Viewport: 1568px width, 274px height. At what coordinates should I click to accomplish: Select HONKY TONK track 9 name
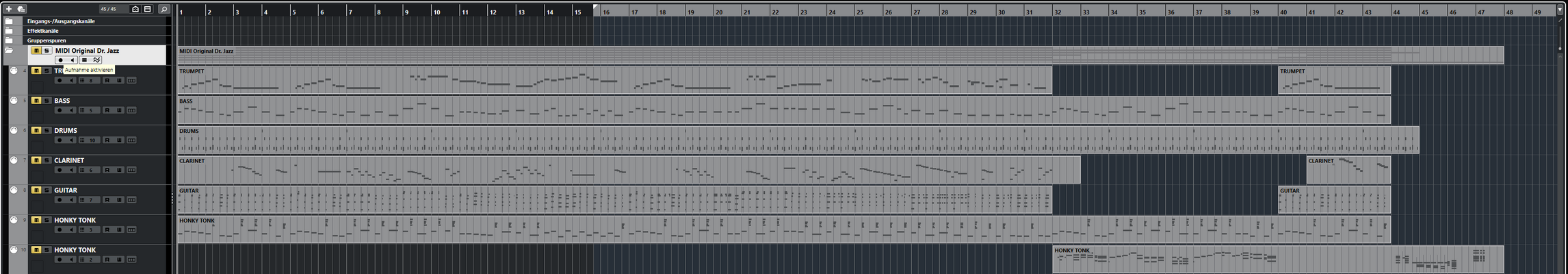point(75,220)
